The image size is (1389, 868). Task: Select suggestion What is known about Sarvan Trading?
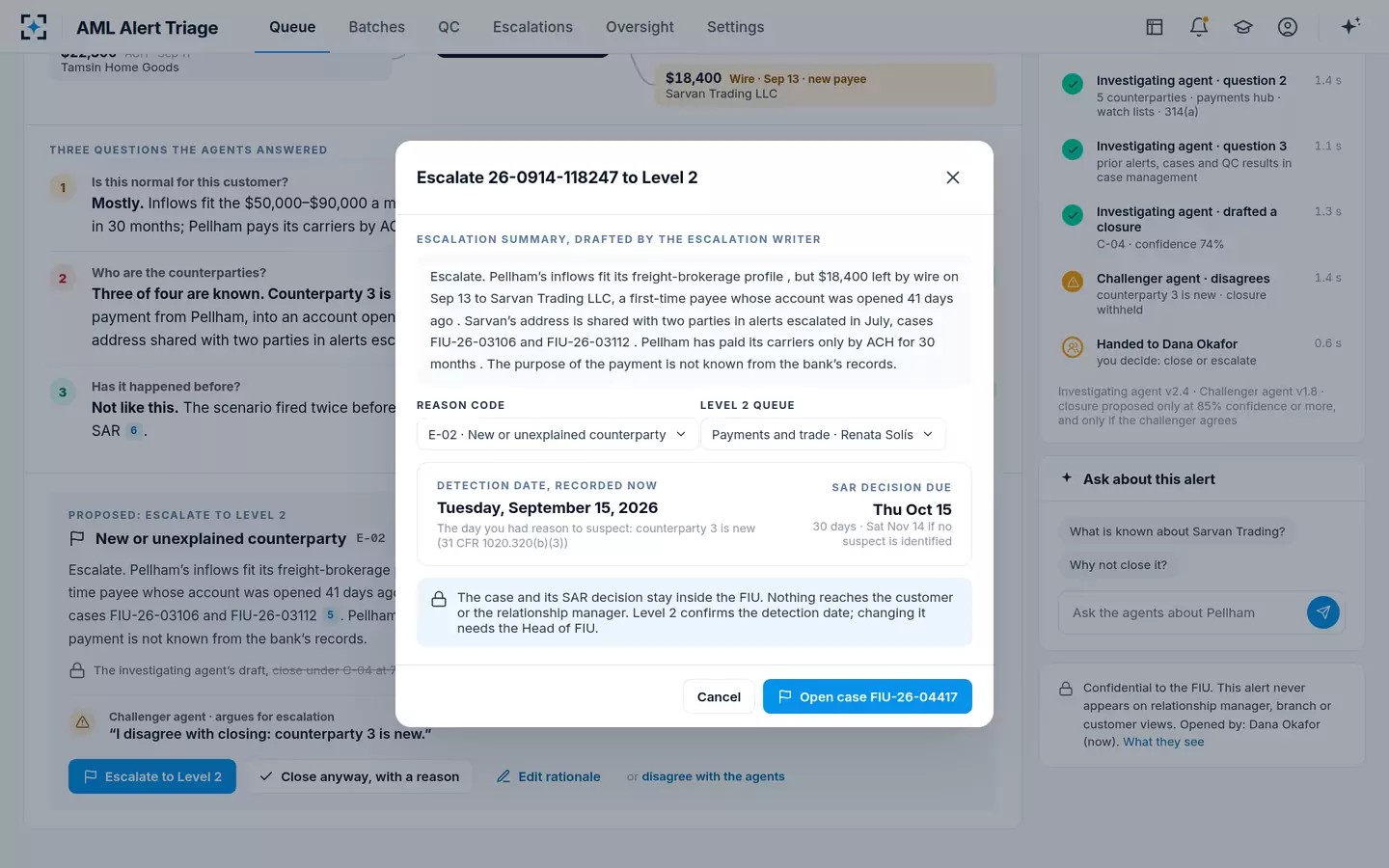click(x=1177, y=531)
